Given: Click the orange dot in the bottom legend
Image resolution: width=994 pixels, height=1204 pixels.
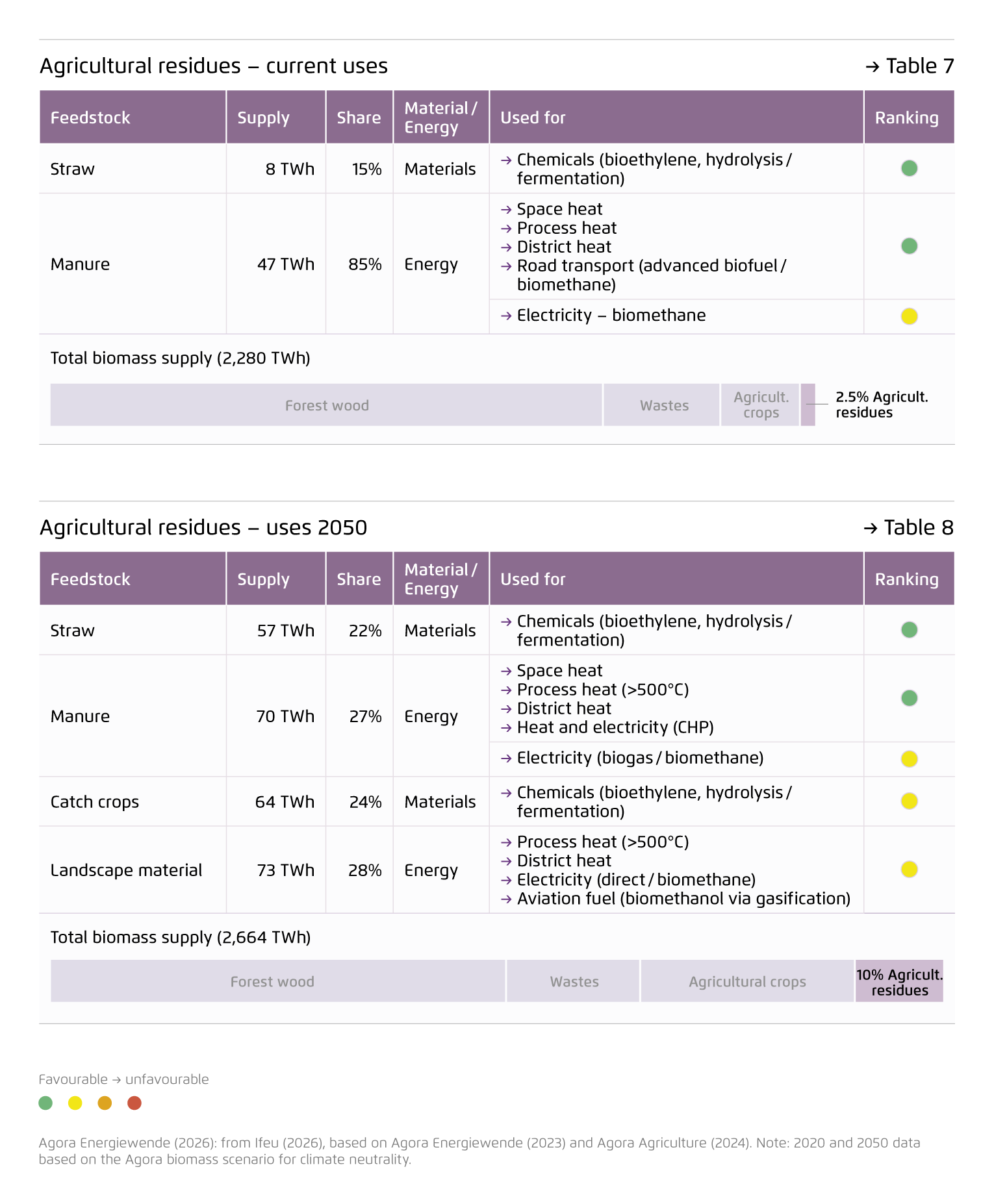Looking at the screenshot, I should click(x=105, y=1103).
